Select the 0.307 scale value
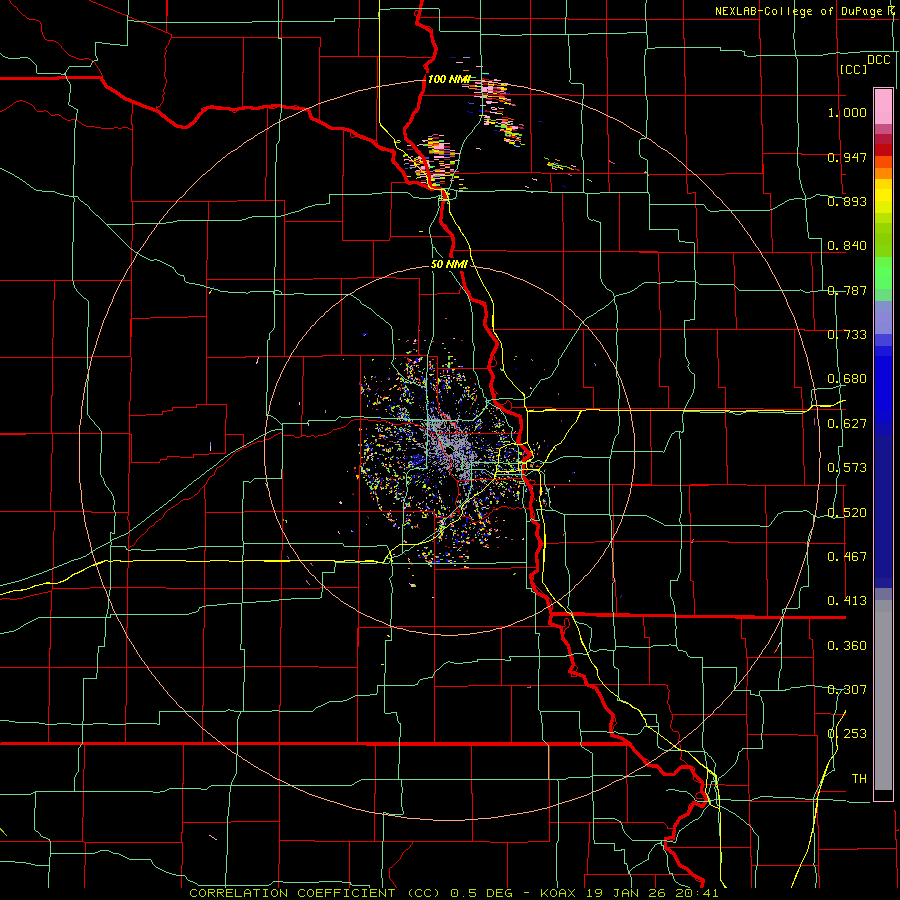This screenshot has width=900, height=900. click(x=847, y=690)
